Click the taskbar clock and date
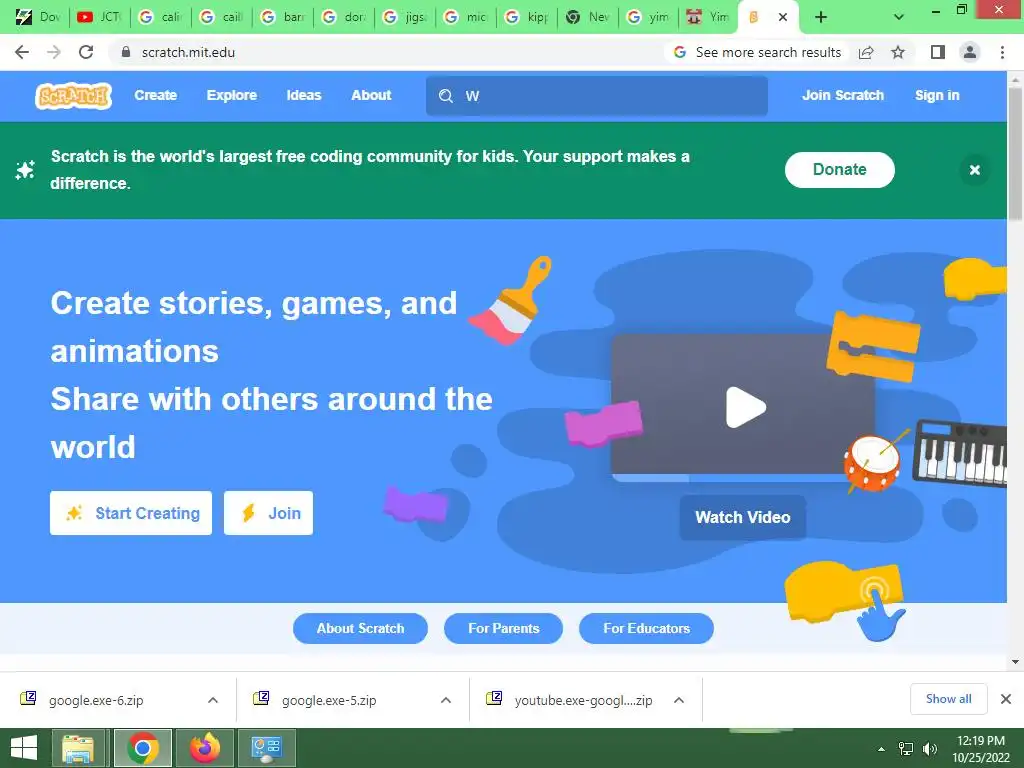 coord(981,749)
